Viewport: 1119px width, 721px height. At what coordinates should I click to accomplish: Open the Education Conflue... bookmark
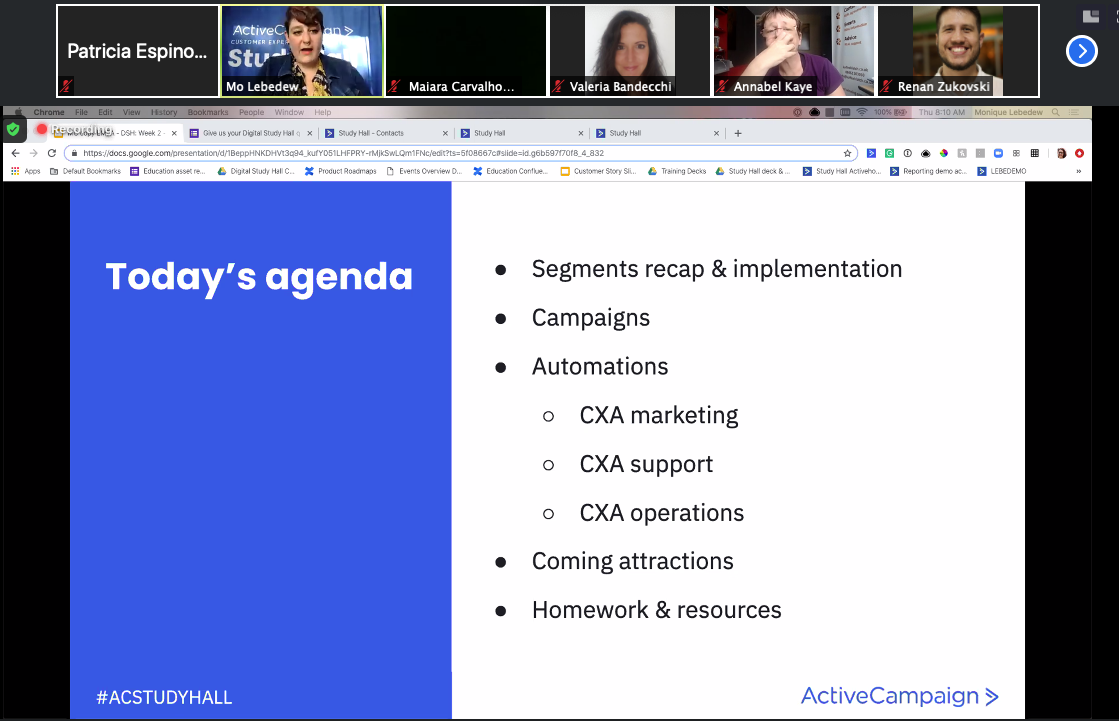click(511, 171)
